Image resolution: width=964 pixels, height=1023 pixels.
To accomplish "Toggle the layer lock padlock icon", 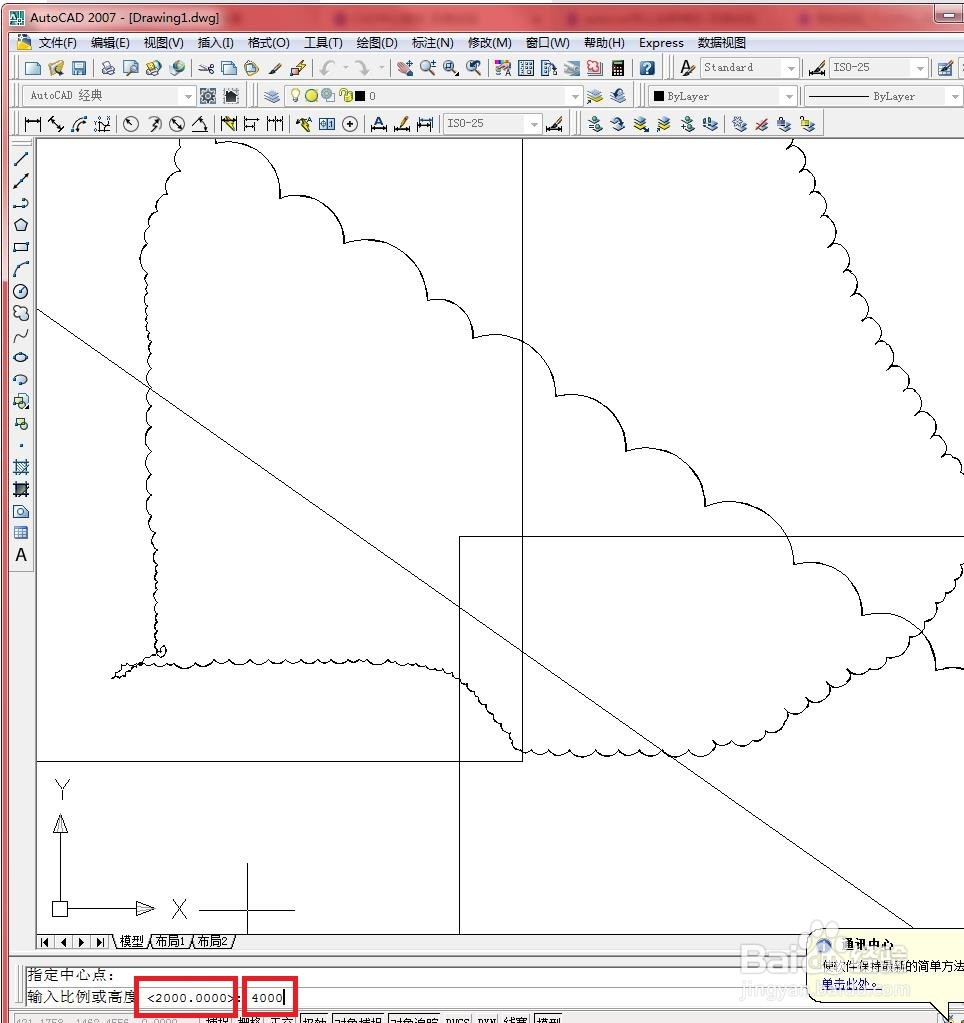I will pyautogui.click(x=346, y=96).
